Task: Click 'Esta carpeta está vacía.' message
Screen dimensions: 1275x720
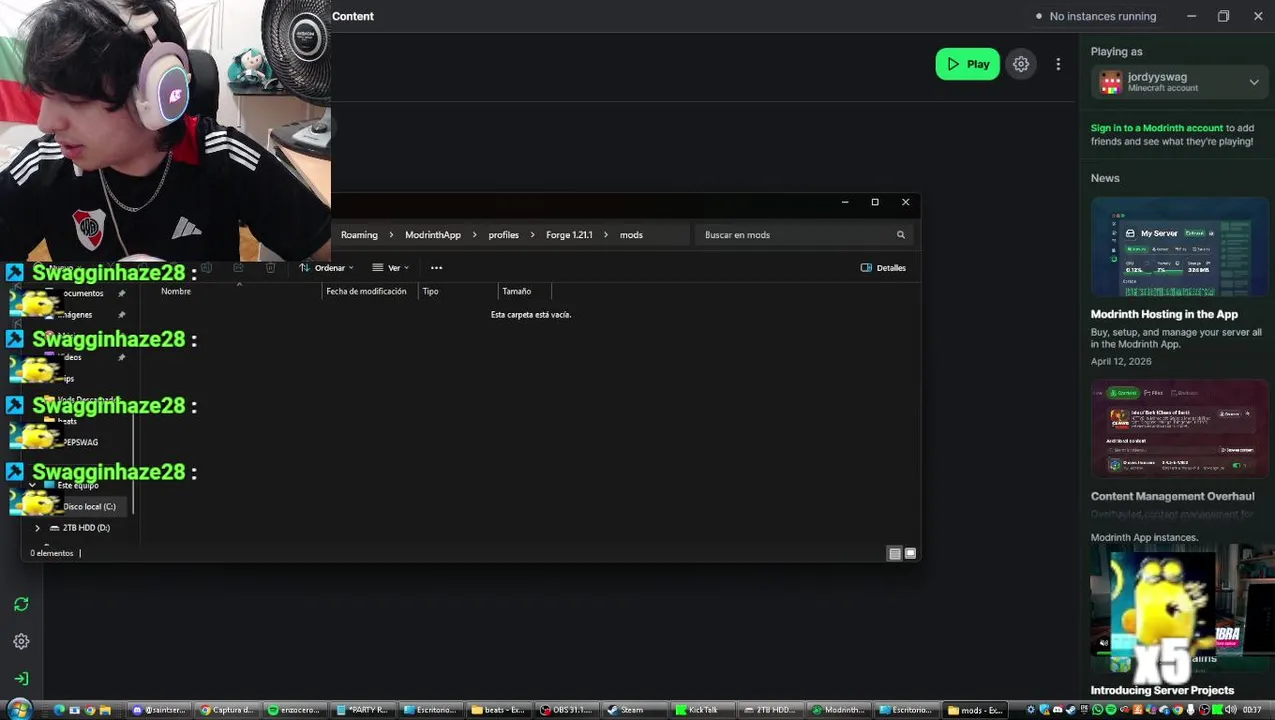Action: 531,315
